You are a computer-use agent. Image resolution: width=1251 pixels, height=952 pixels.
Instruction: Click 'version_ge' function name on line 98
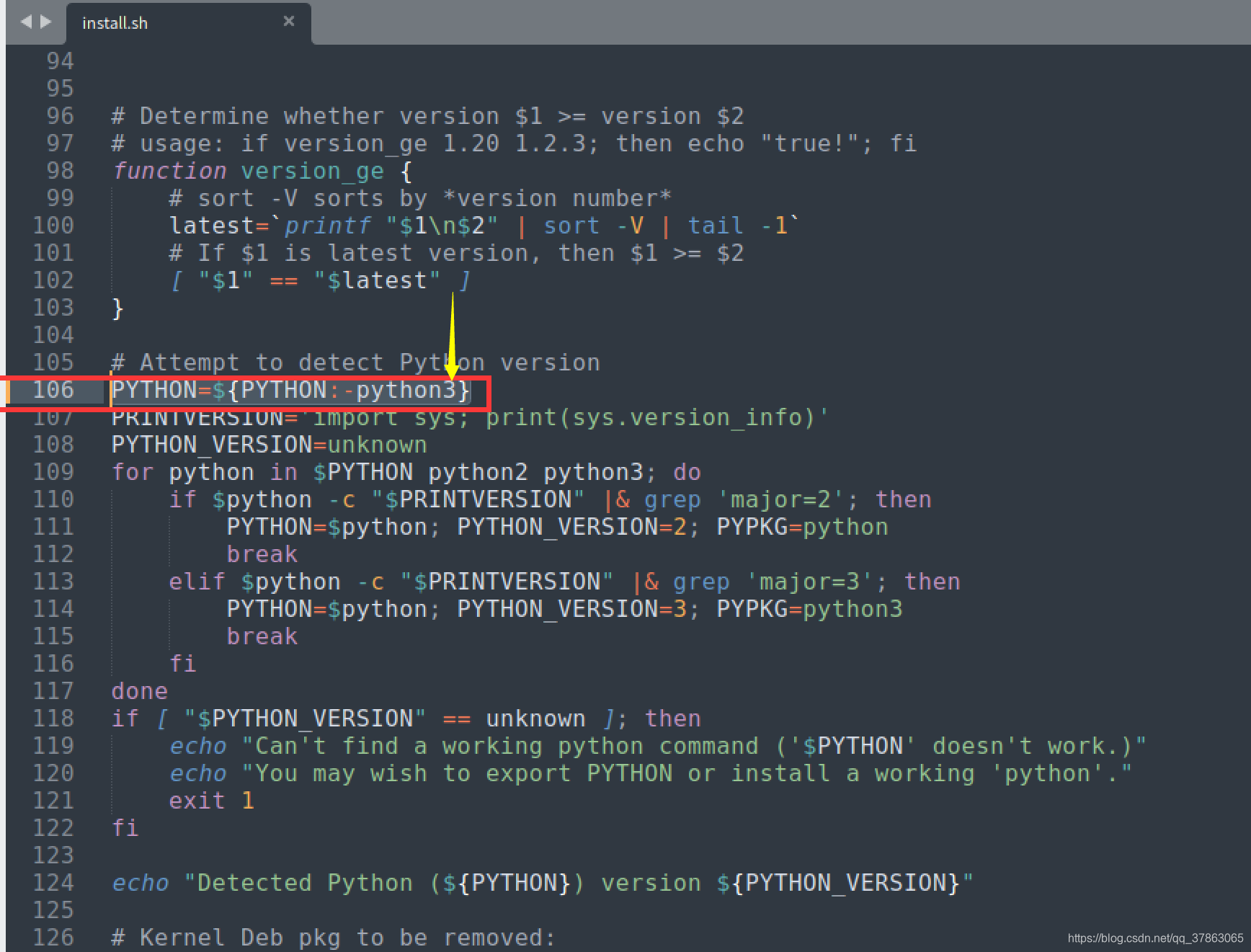[x=313, y=172]
